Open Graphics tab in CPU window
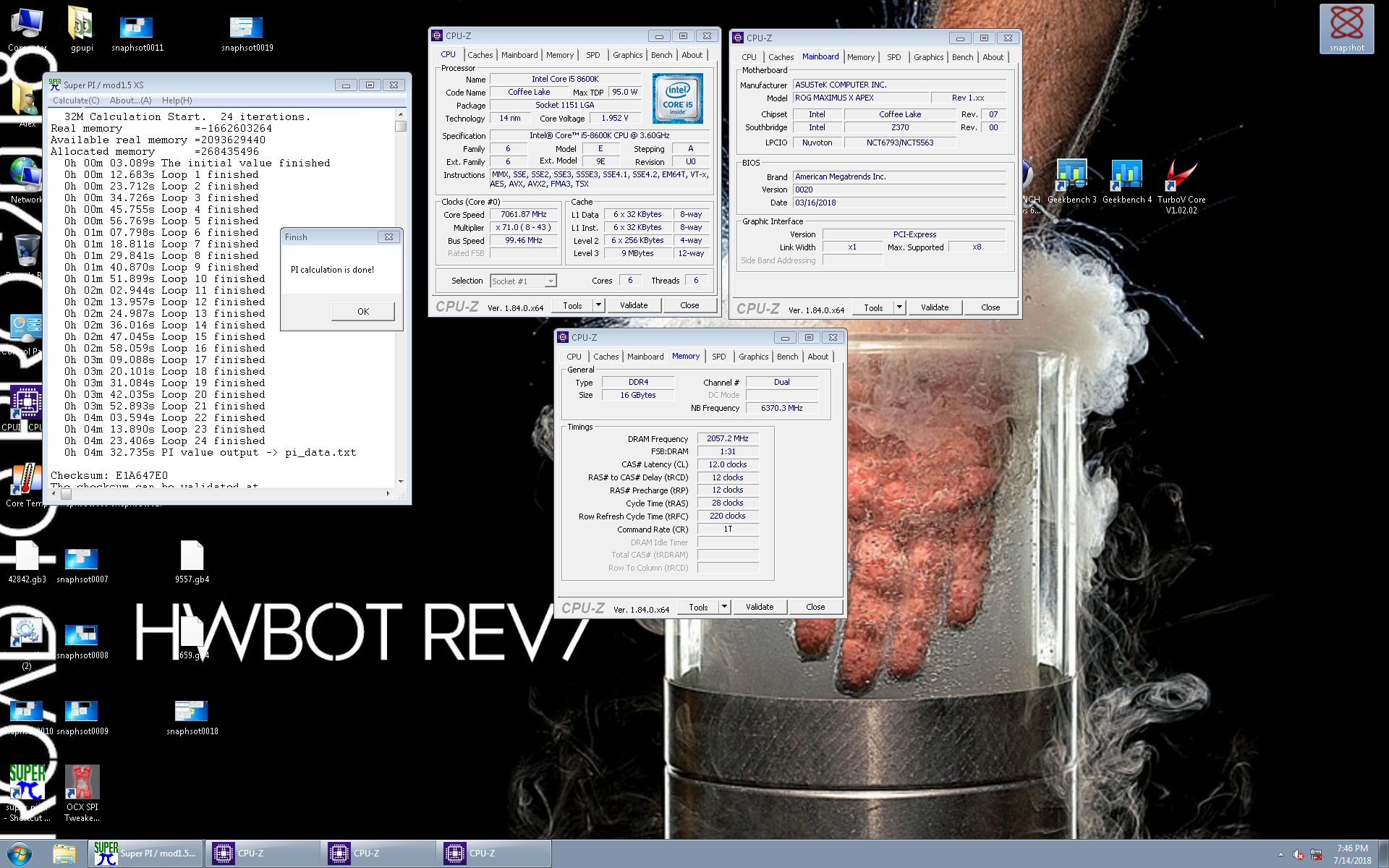 point(627,55)
